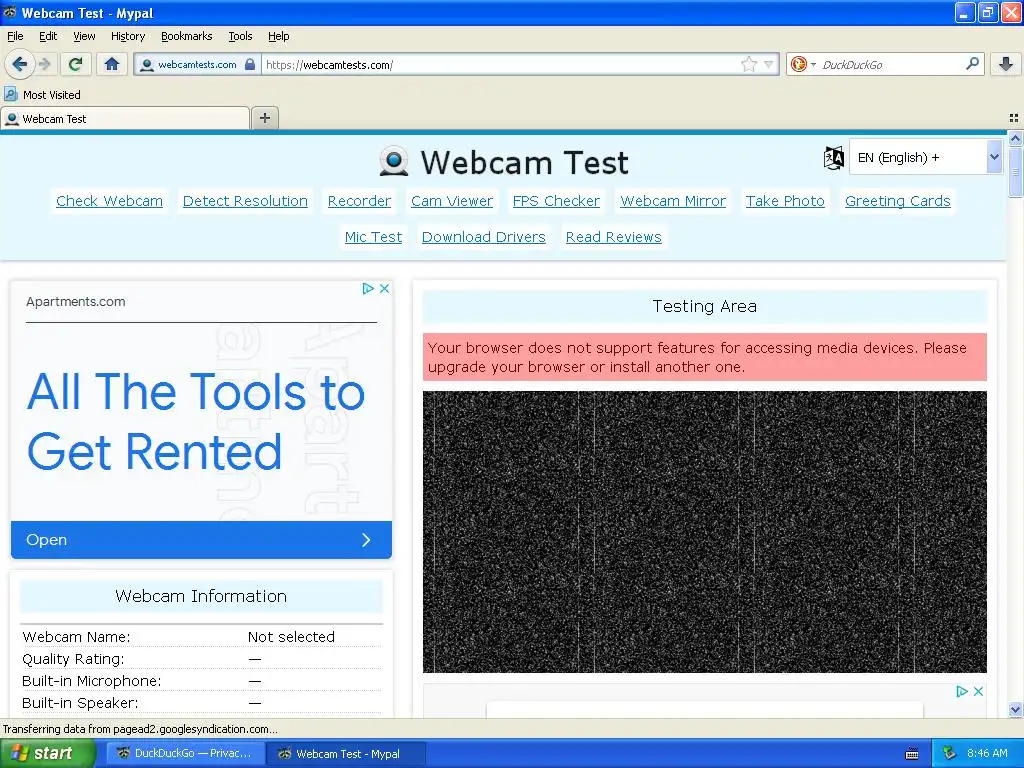Open the Read Reviews link
Image resolution: width=1024 pixels, height=768 pixels.
point(614,237)
